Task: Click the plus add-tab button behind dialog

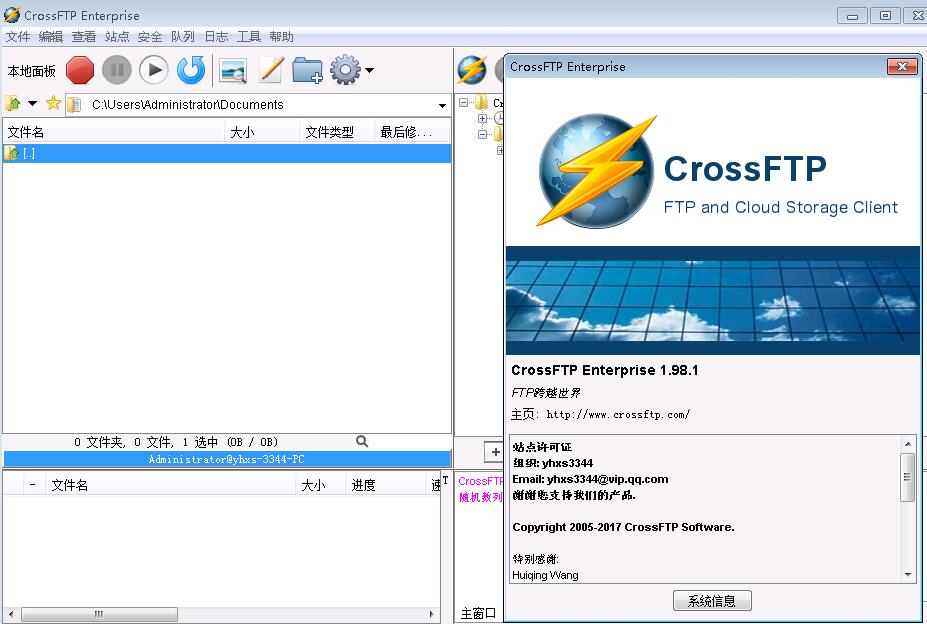Action: click(494, 452)
